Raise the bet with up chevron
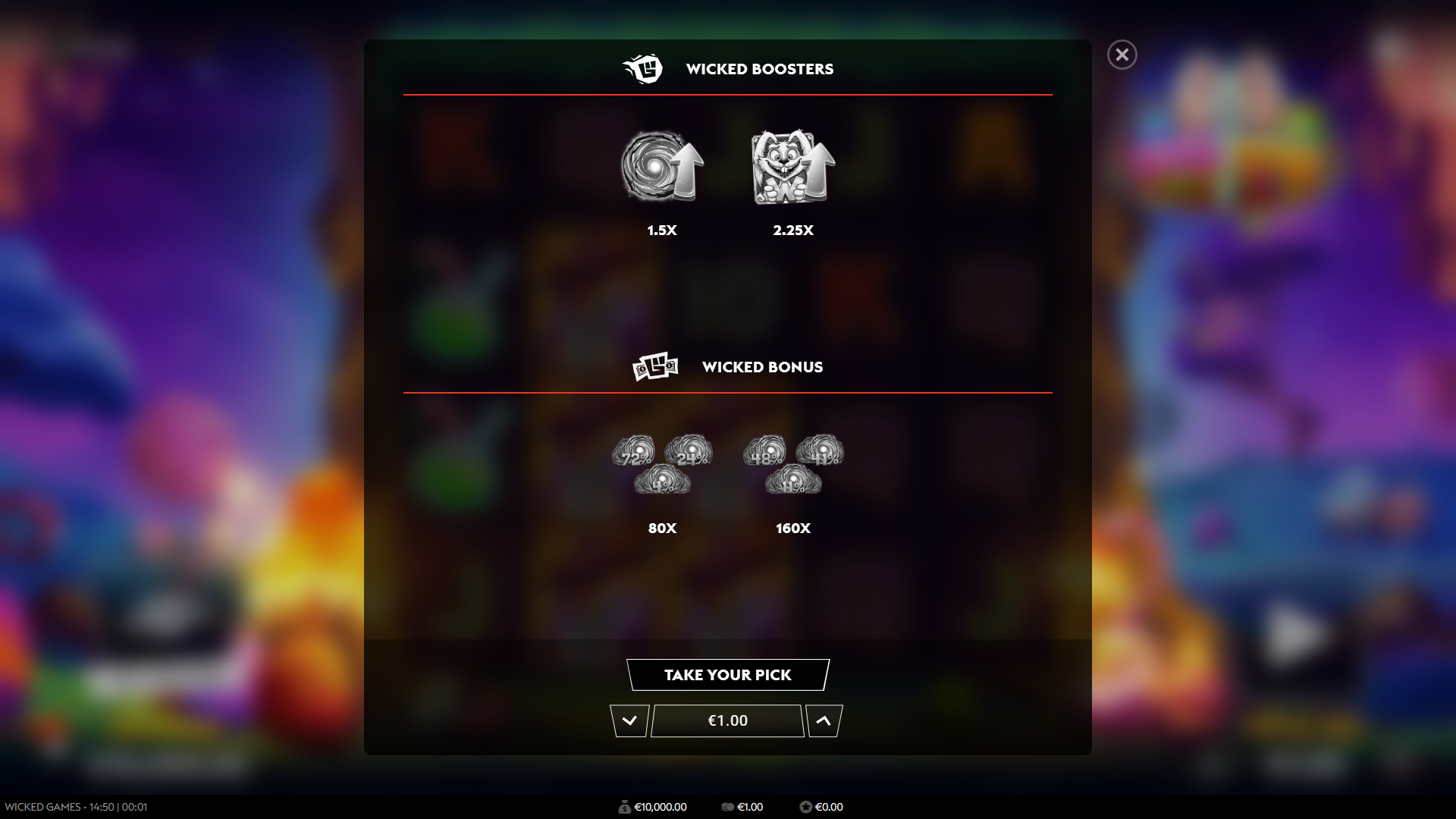The height and width of the screenshot is (819, 1456). (824, 721)
